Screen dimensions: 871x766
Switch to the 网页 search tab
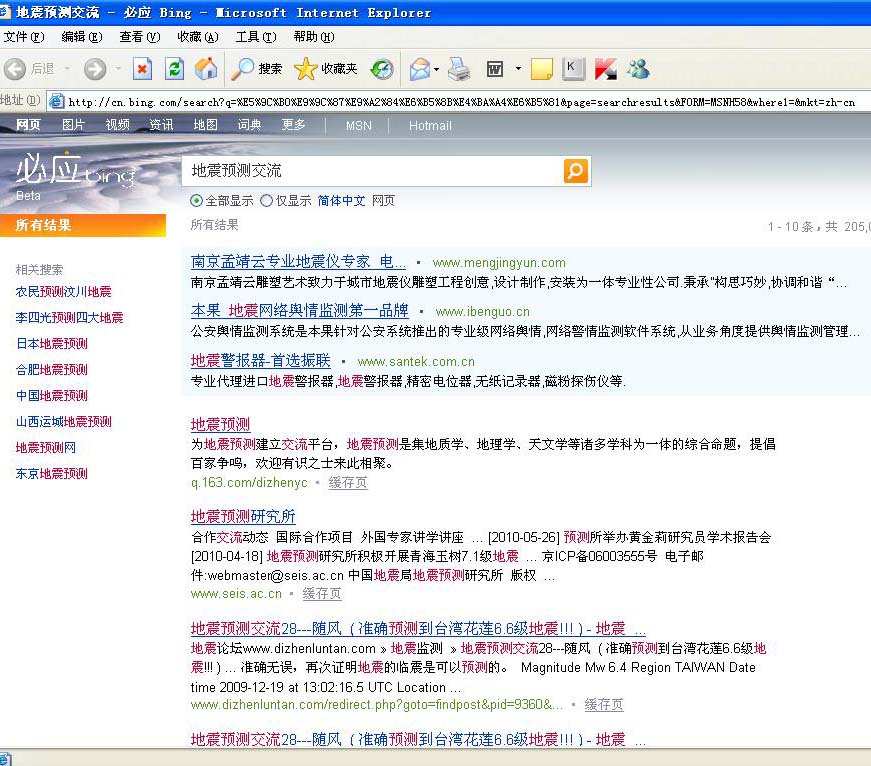pyautogui.click(x=28, y=125)
